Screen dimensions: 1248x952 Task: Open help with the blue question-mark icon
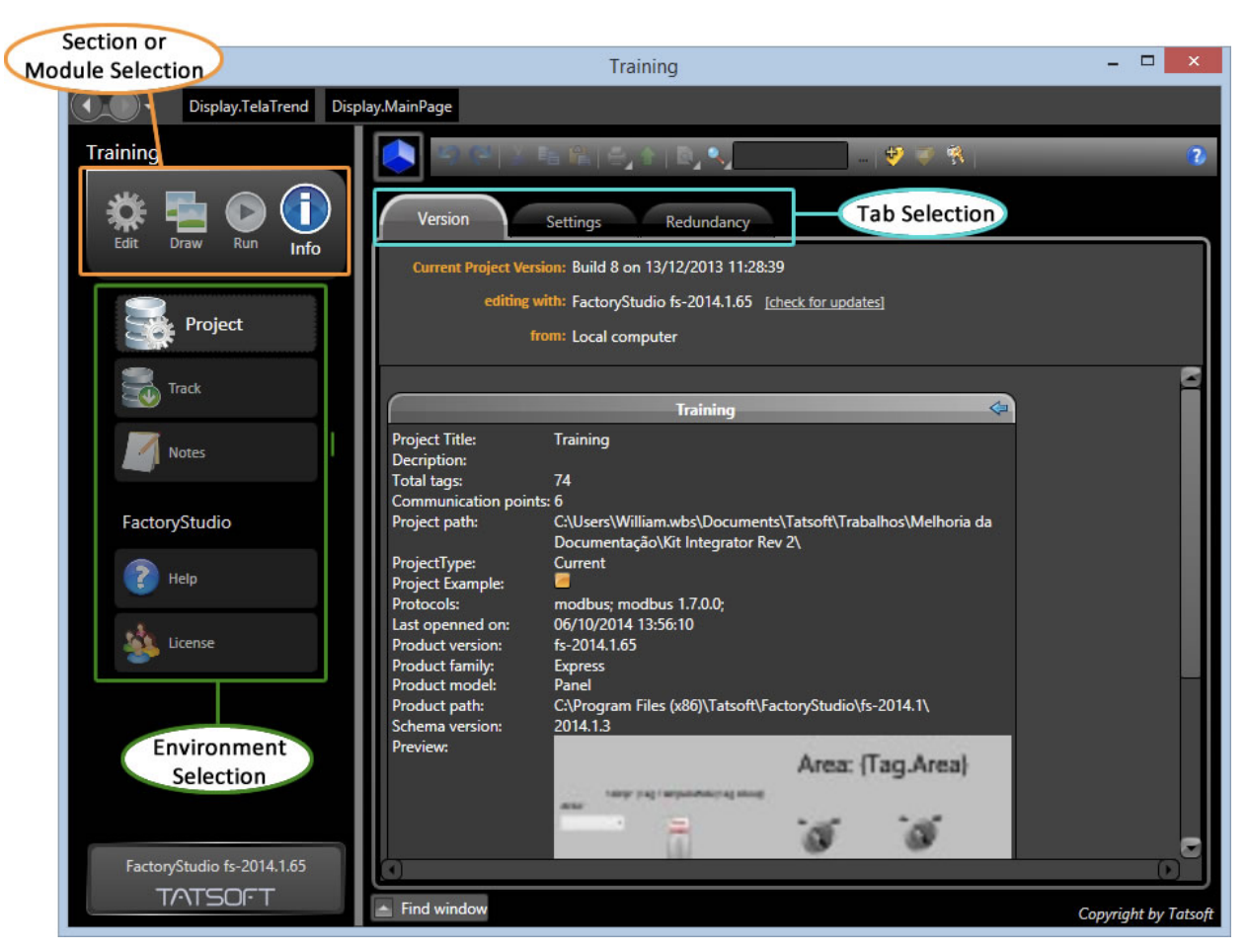tap(1196, 156)
